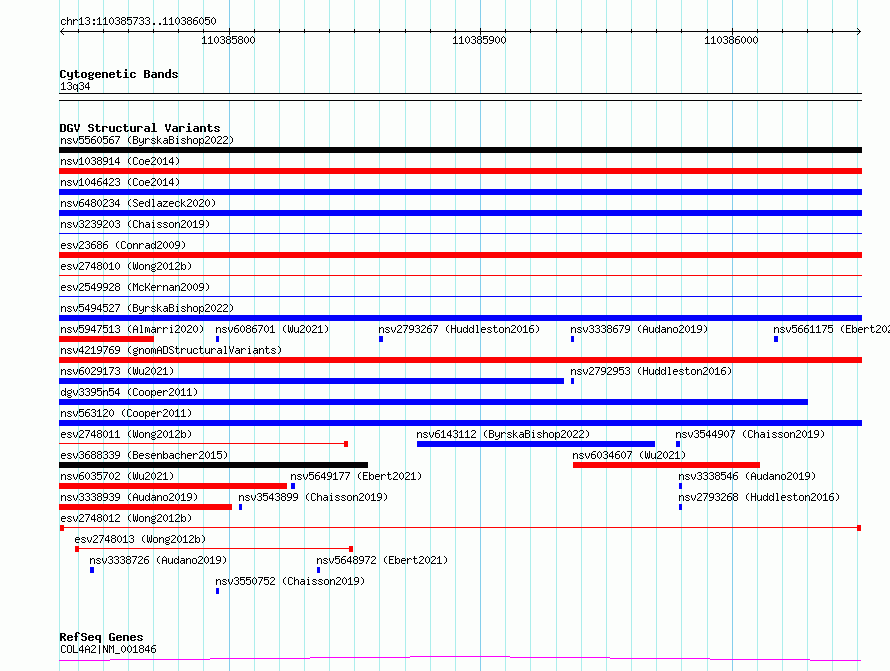Click the red end marker of esv2748011

click(x=346, y=444)
